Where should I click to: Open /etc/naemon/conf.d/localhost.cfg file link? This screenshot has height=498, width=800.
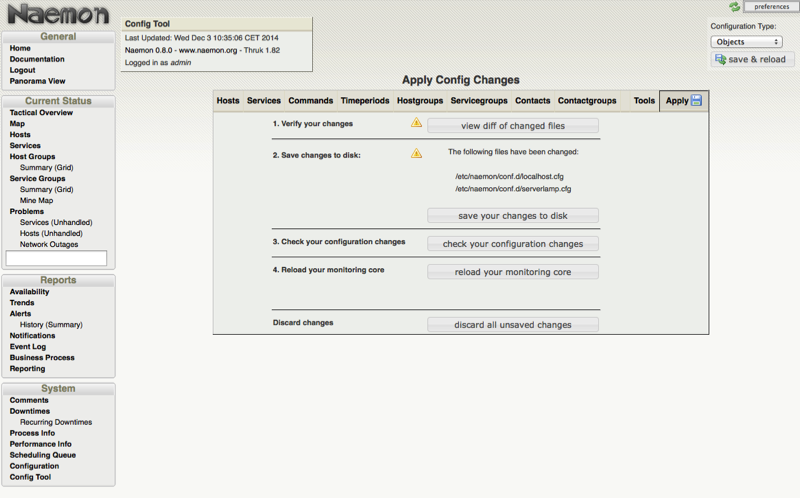(x=512, y=174)
